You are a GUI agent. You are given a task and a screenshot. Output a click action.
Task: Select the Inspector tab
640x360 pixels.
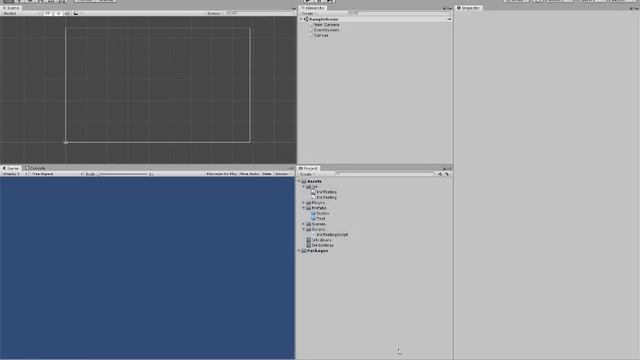(469, 8)
